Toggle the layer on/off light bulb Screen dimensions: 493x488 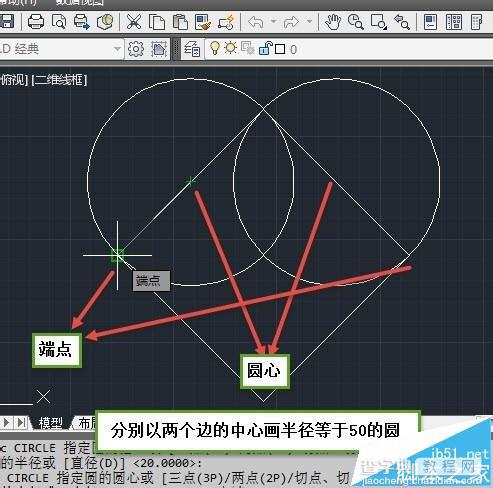point(215,48)
